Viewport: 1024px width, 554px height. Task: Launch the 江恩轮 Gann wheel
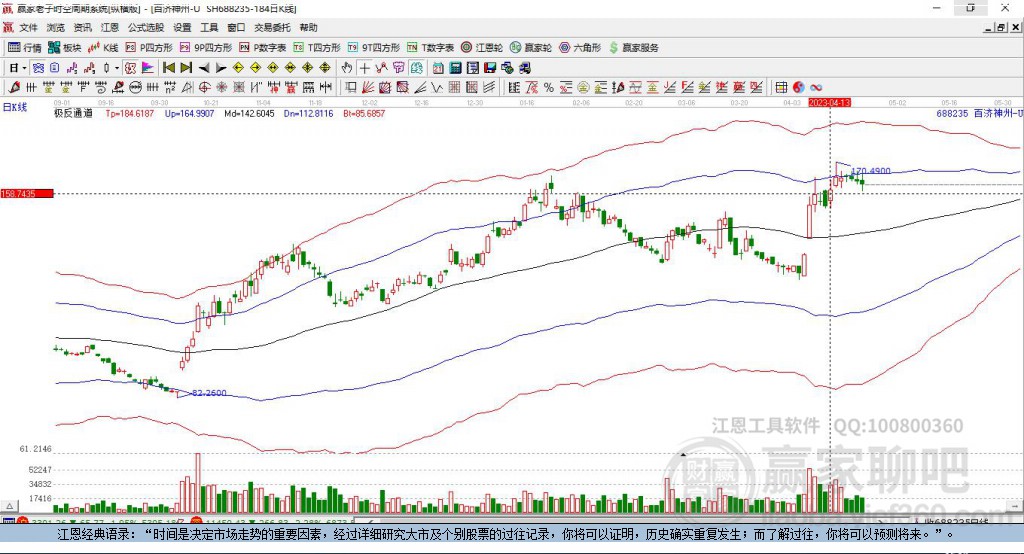point(482,48)
